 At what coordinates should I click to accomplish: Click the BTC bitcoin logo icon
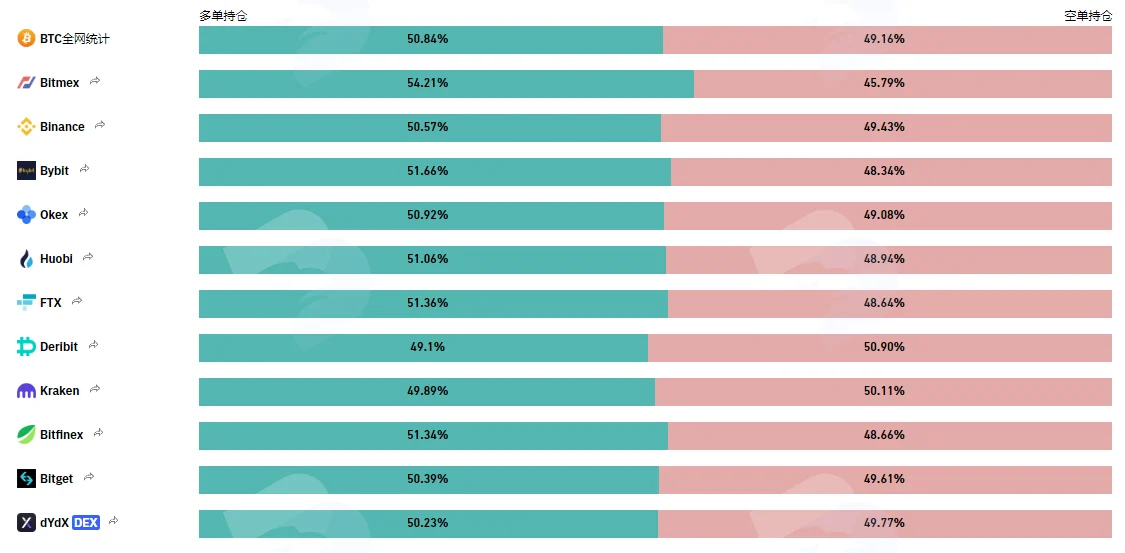point(27,39)
